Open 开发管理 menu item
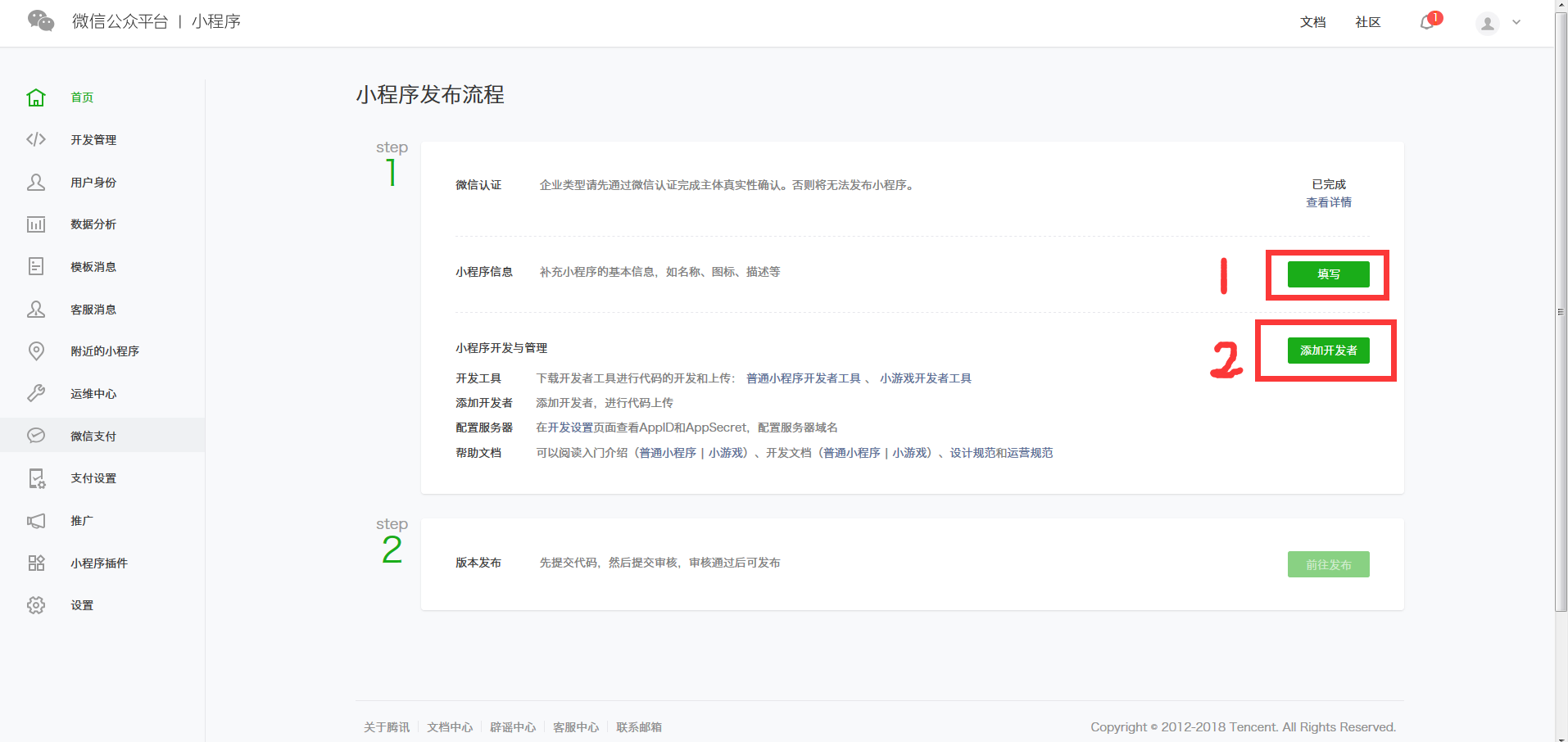1568x742 pixels. tap(93, 140)
